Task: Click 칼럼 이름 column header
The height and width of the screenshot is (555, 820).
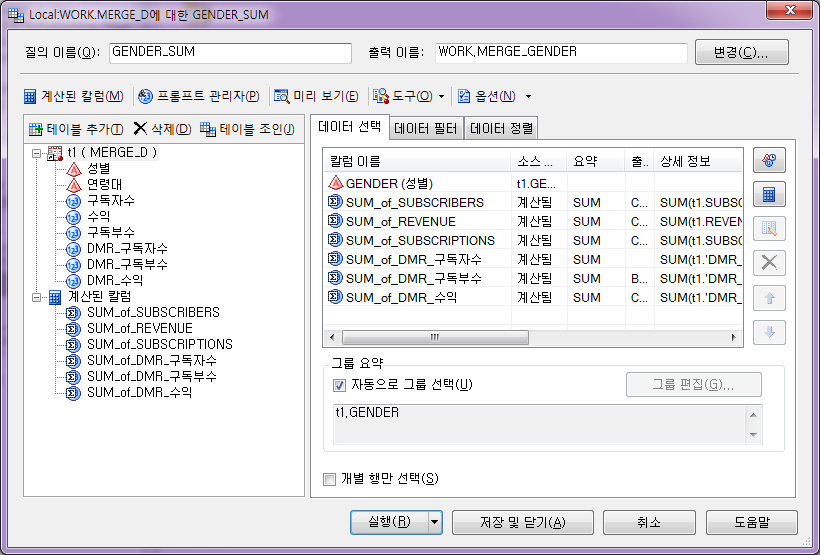Action: pos(417,162)
